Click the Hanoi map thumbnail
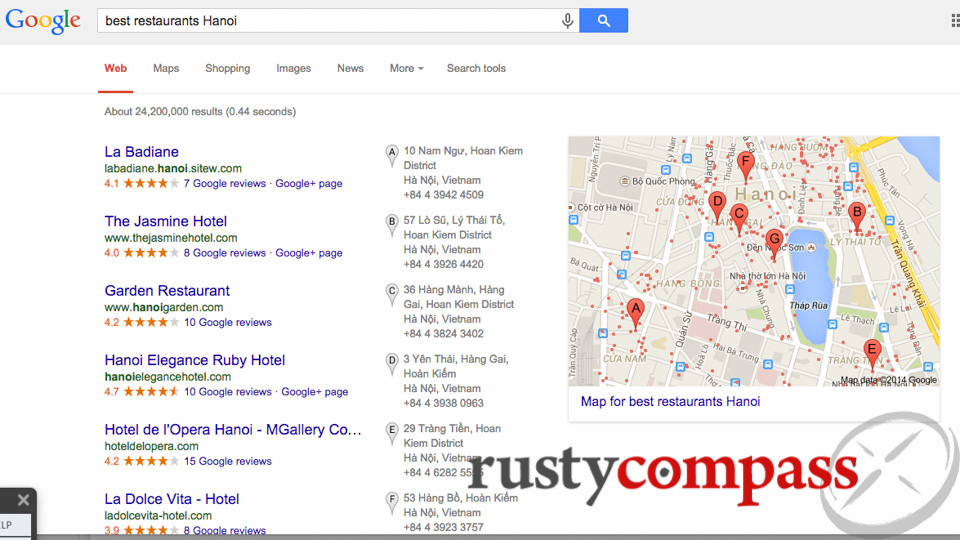The height and width of the screenshot is (540, 960). click(x=754, y=261)
